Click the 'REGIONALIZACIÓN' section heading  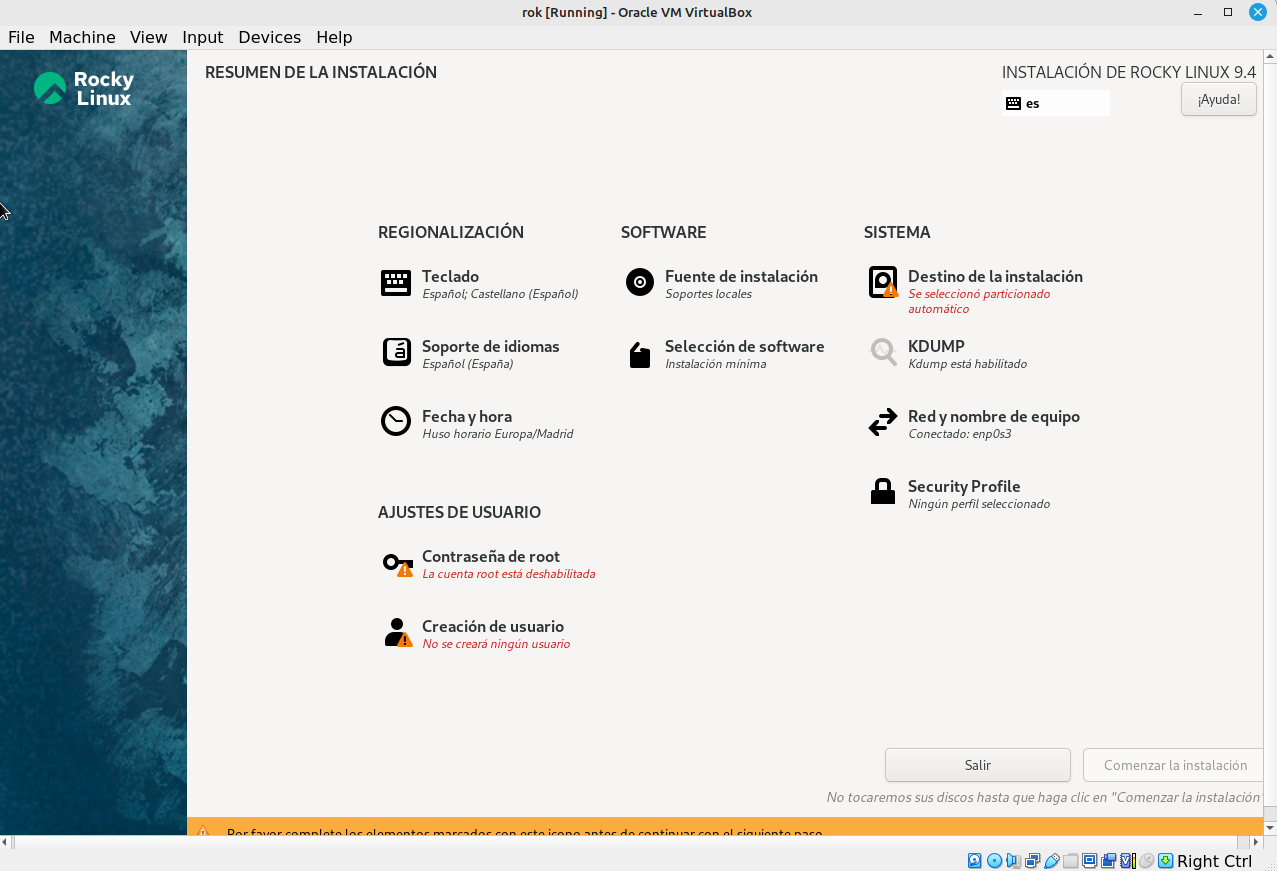click(451, 232)
